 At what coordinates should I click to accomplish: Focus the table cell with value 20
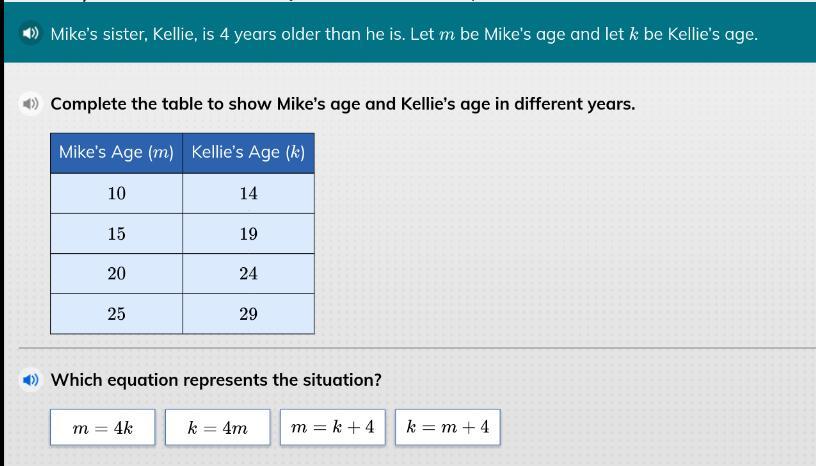coord(117,273)
